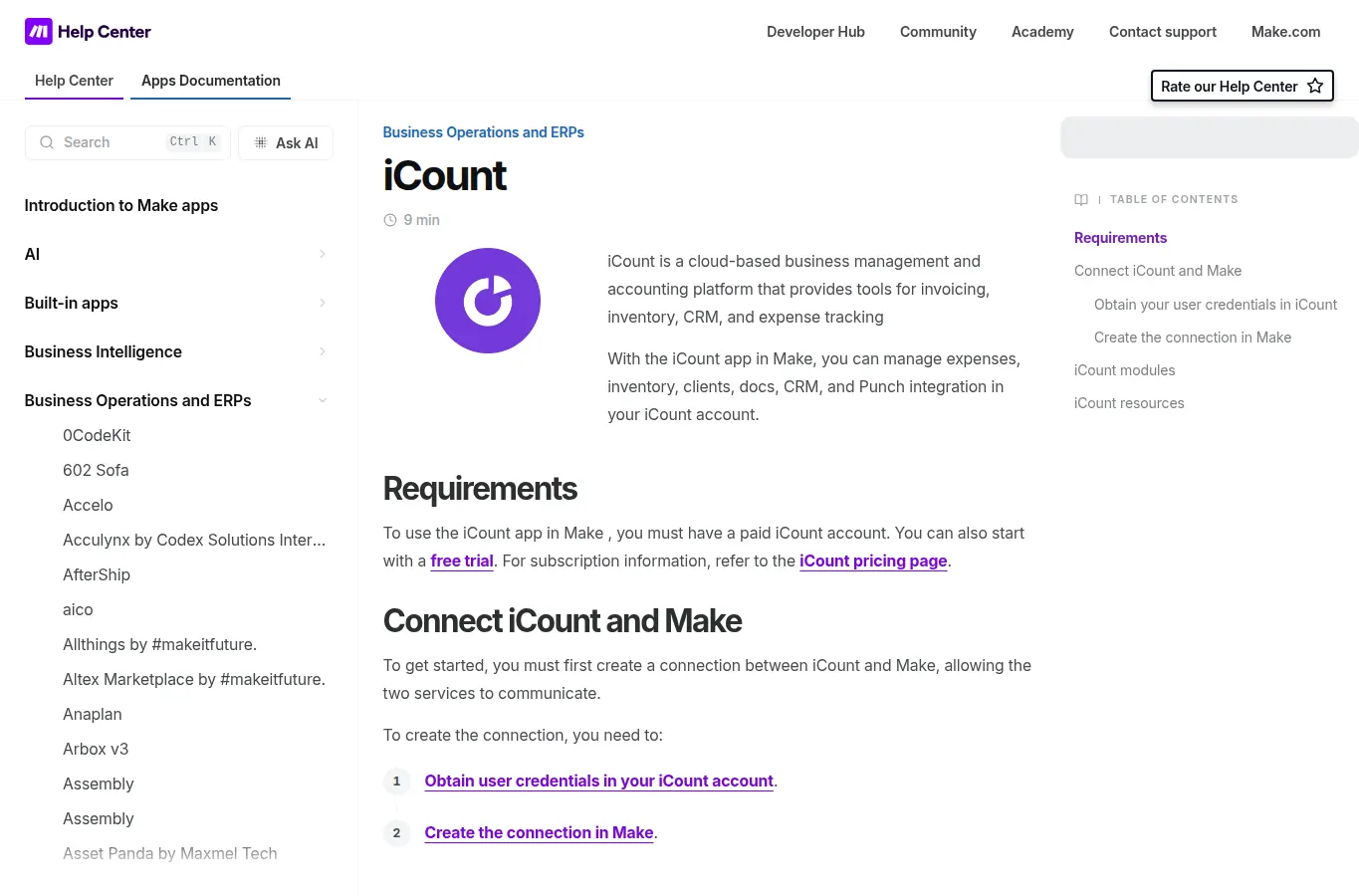Screen dimensions: 1359x896
Task: Switch to the Help Center tab
Action: tap(74, 81)
